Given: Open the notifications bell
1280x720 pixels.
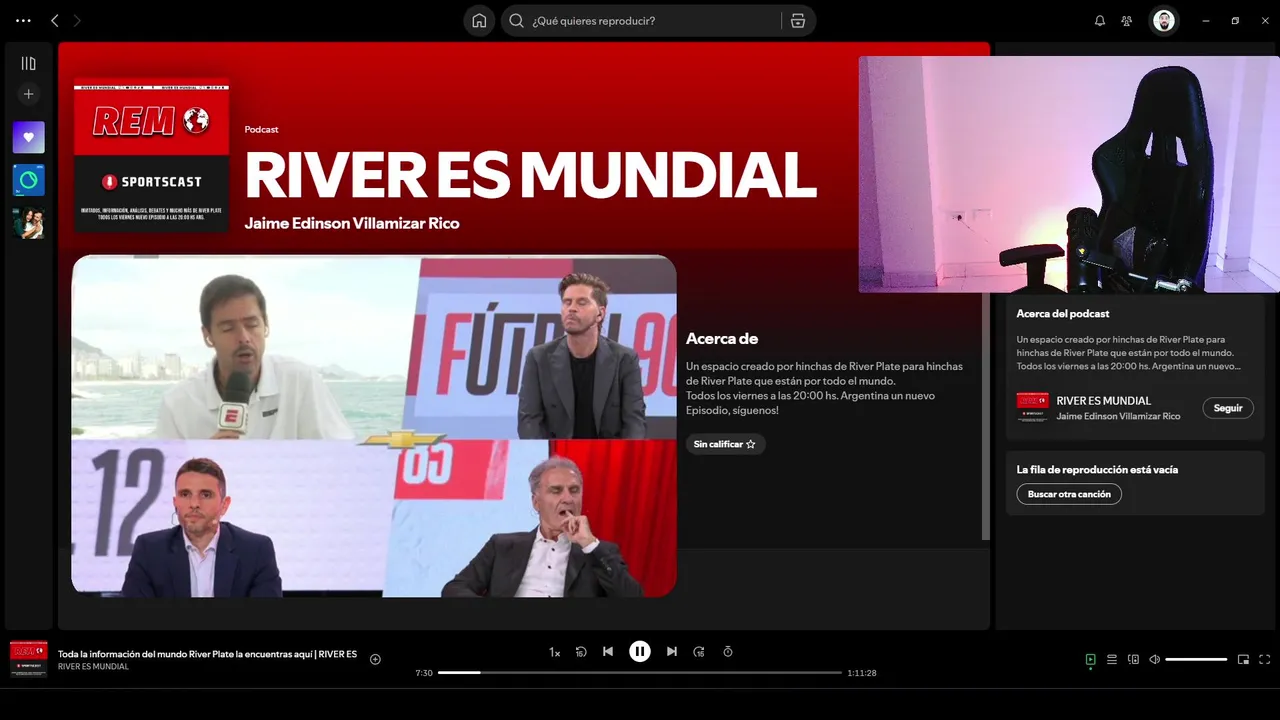Looking at the screenshot, I should click(1100, 21).
